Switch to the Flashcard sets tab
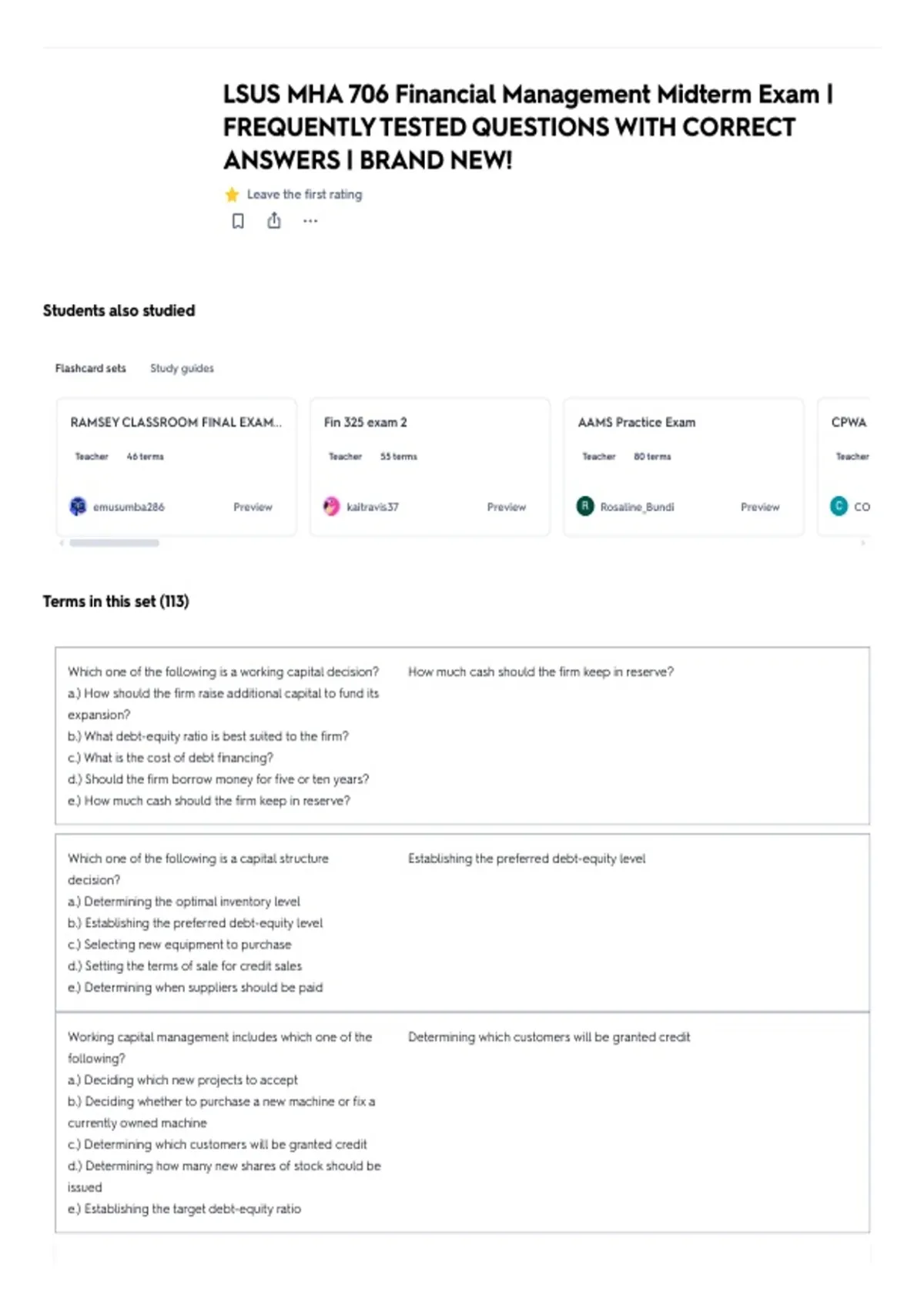The height and width of the screenshot is (1309, 924). (90, 368)
